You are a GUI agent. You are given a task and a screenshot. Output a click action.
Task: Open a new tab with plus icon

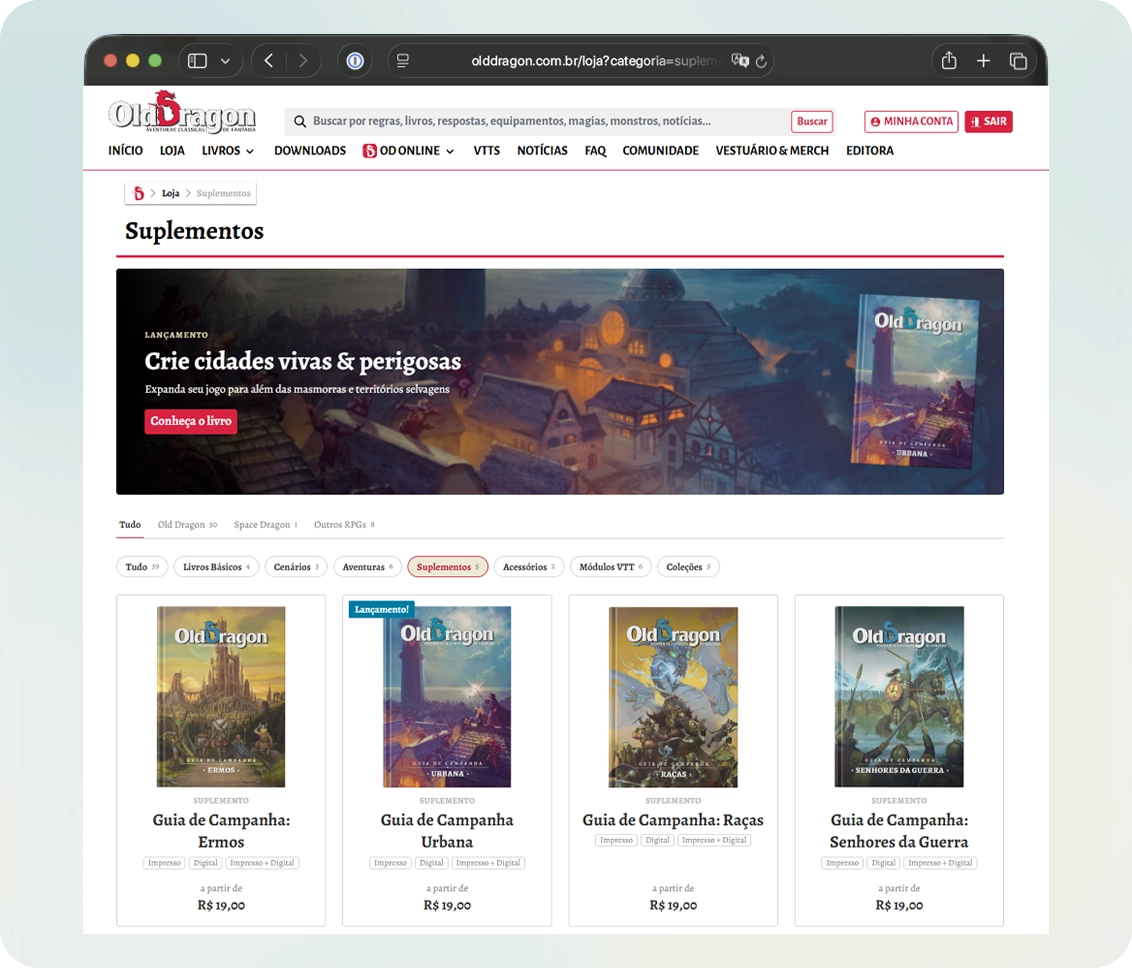(x=983, y=61)
